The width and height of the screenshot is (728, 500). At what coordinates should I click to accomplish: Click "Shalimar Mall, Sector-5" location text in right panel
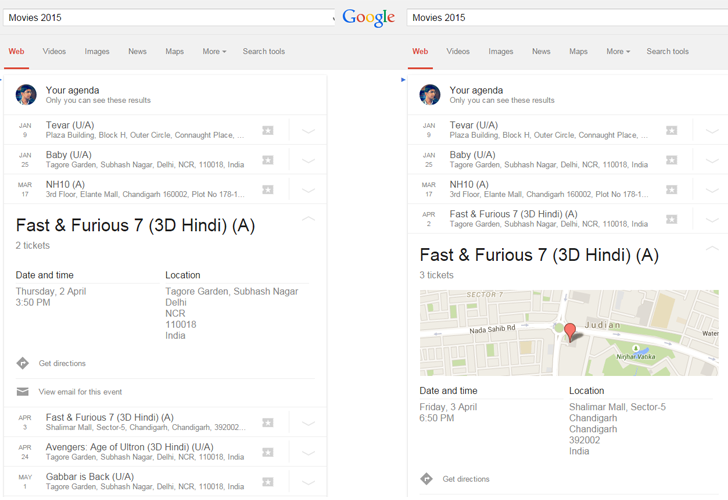click(x=618, y=407)
